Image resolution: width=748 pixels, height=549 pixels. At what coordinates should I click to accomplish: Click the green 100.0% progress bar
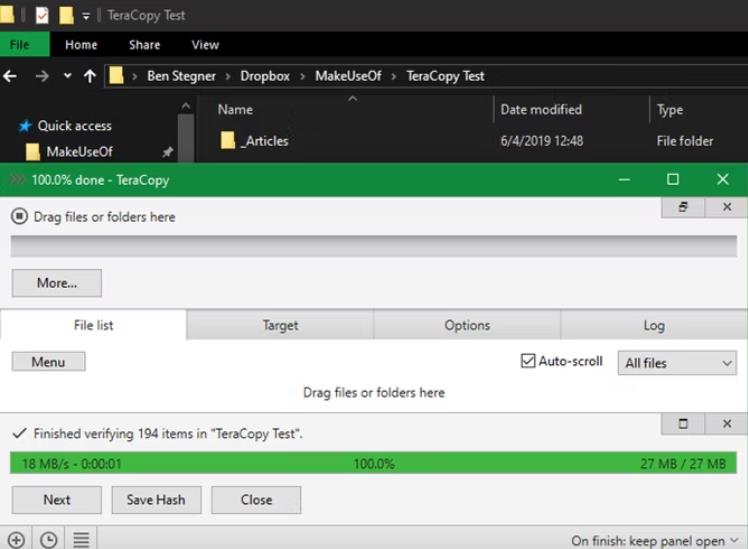[x=374, y=464]
